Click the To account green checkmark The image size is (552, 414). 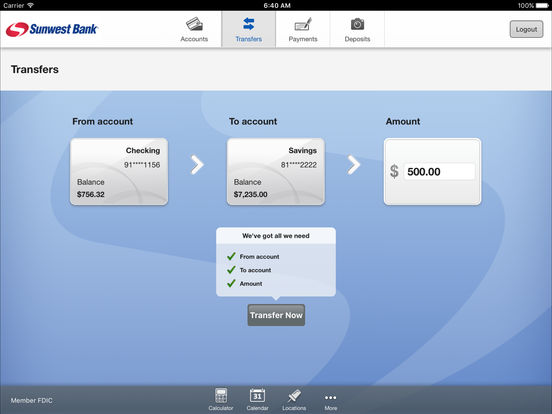[x=231, y=270]
